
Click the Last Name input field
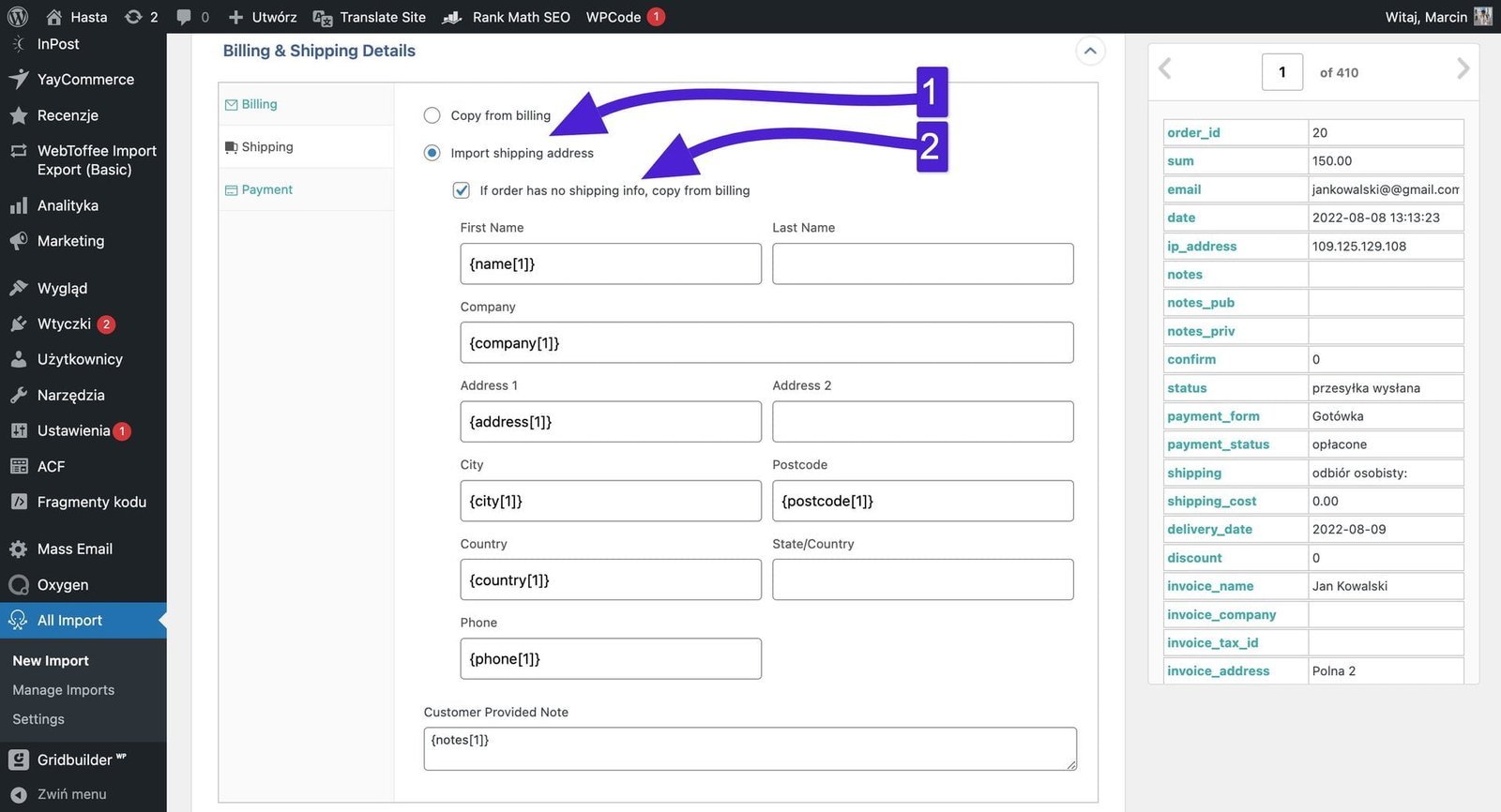tap(922, 264)
